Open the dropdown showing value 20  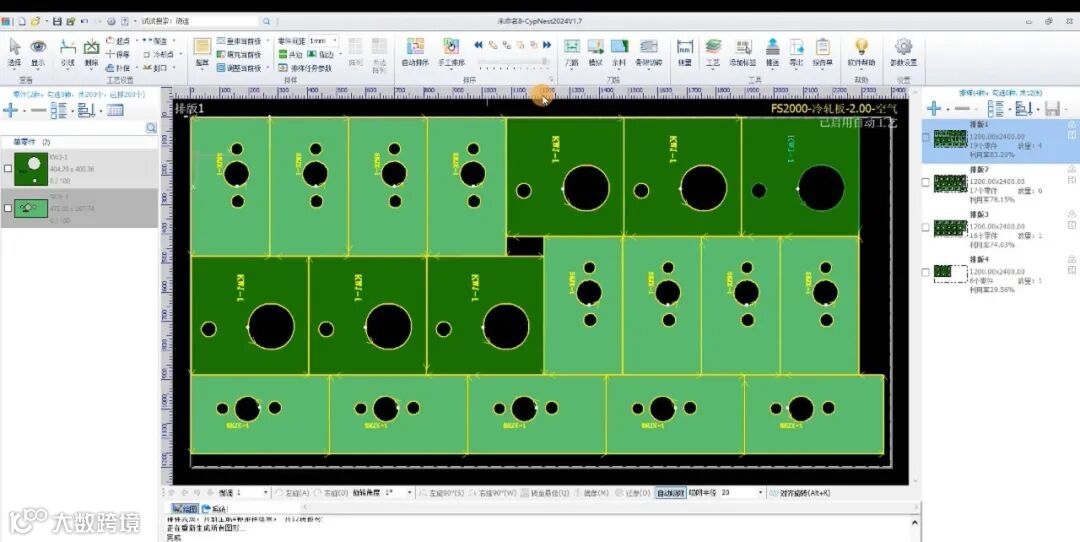click(x=760, y=493)
